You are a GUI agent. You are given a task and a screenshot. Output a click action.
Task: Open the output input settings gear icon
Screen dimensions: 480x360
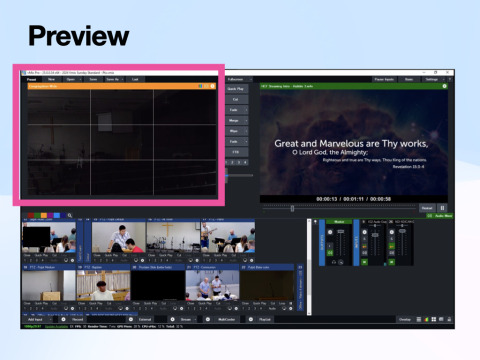pyautogui.click(x=444, y=86)
